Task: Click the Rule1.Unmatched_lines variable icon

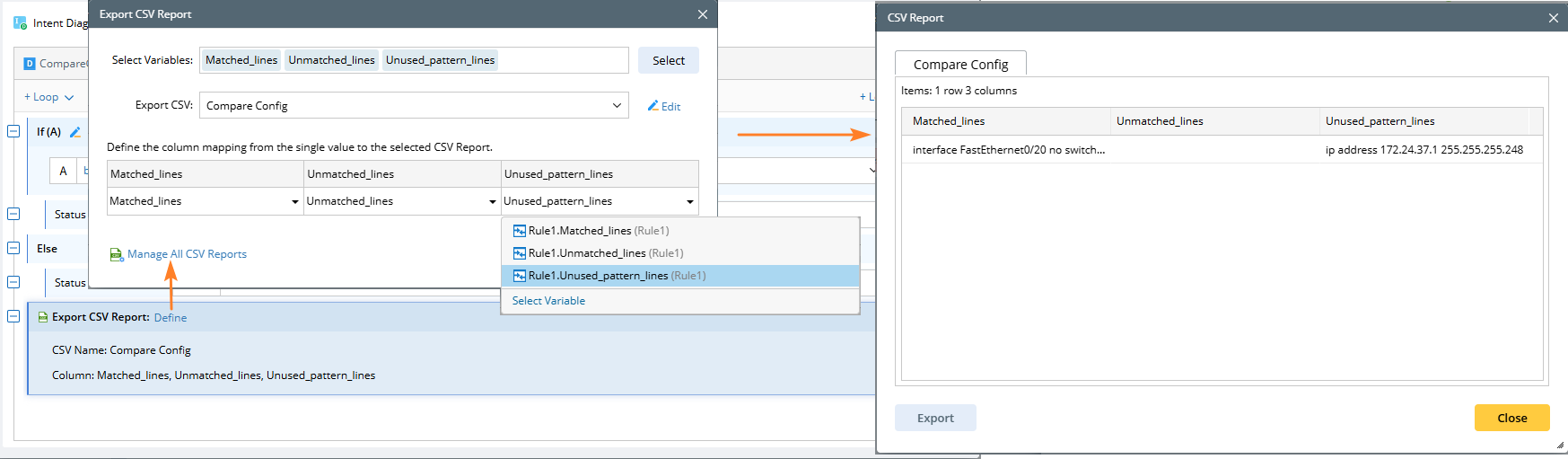Action: [x=519, y=253]
